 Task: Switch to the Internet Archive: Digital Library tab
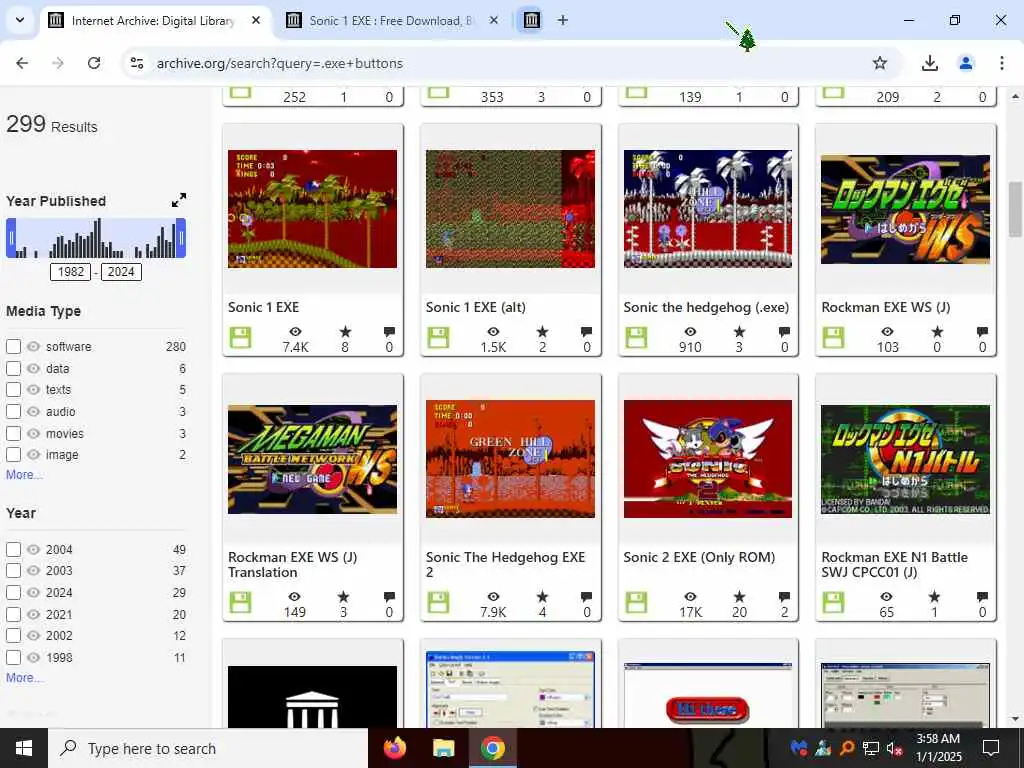click(x=153, y=20)
